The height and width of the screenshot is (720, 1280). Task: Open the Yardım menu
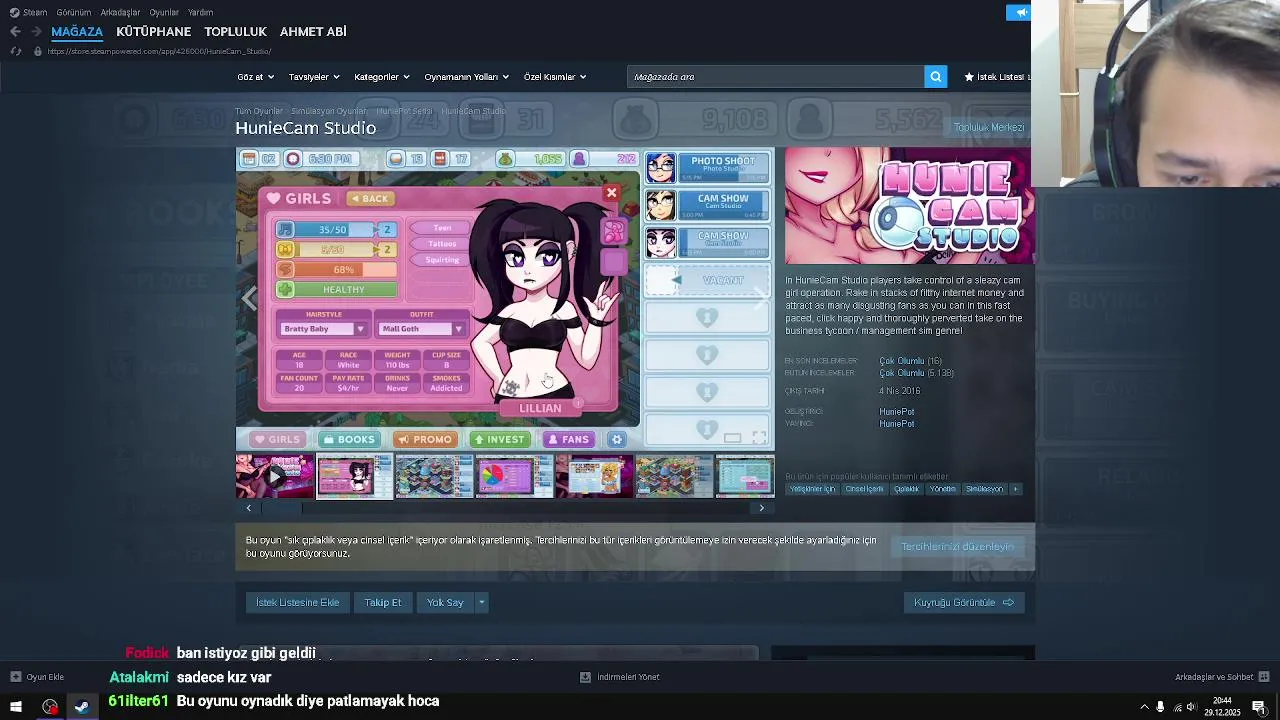(201, 12)
